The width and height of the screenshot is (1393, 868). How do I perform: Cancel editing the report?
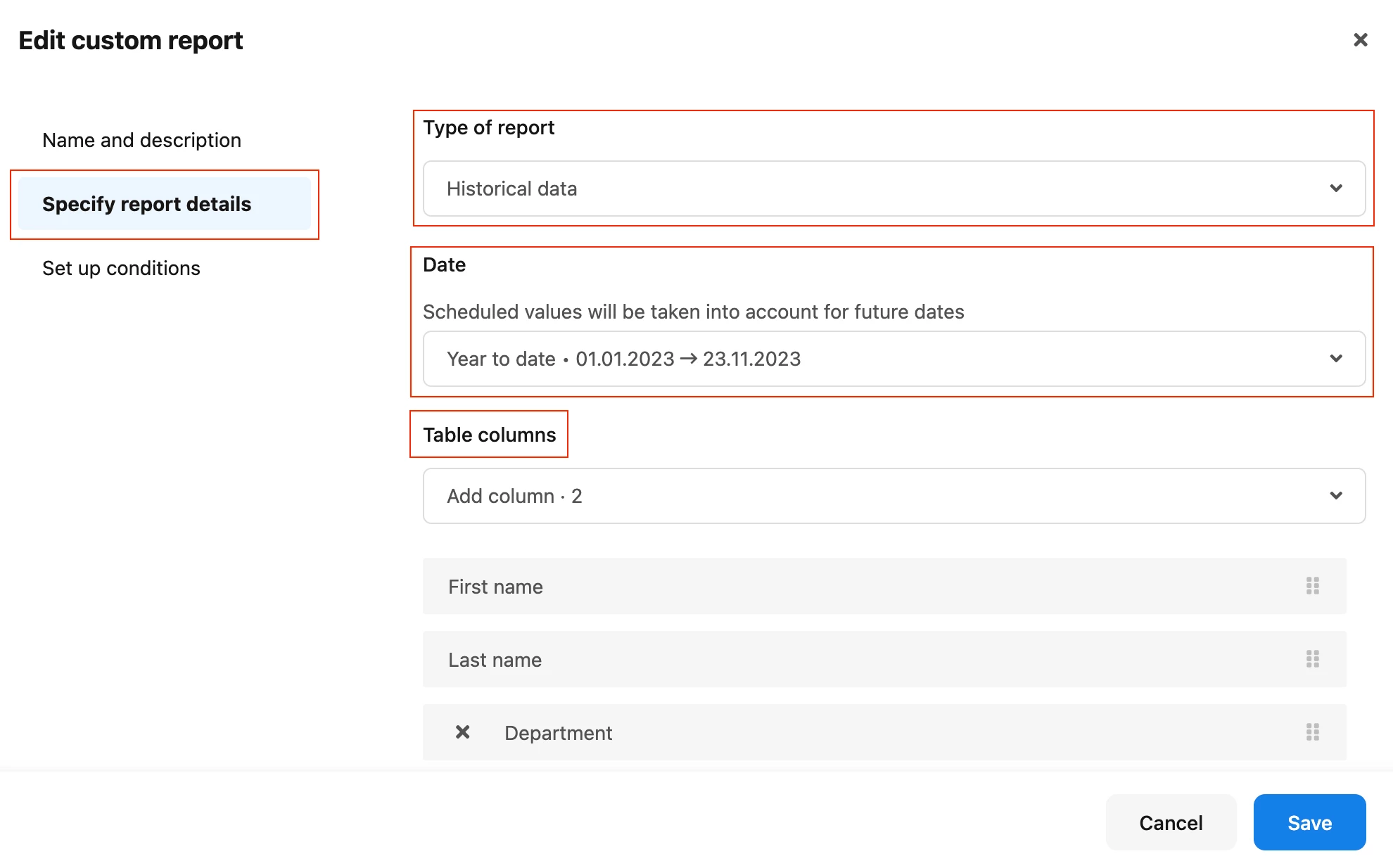tap(1171, 822)
